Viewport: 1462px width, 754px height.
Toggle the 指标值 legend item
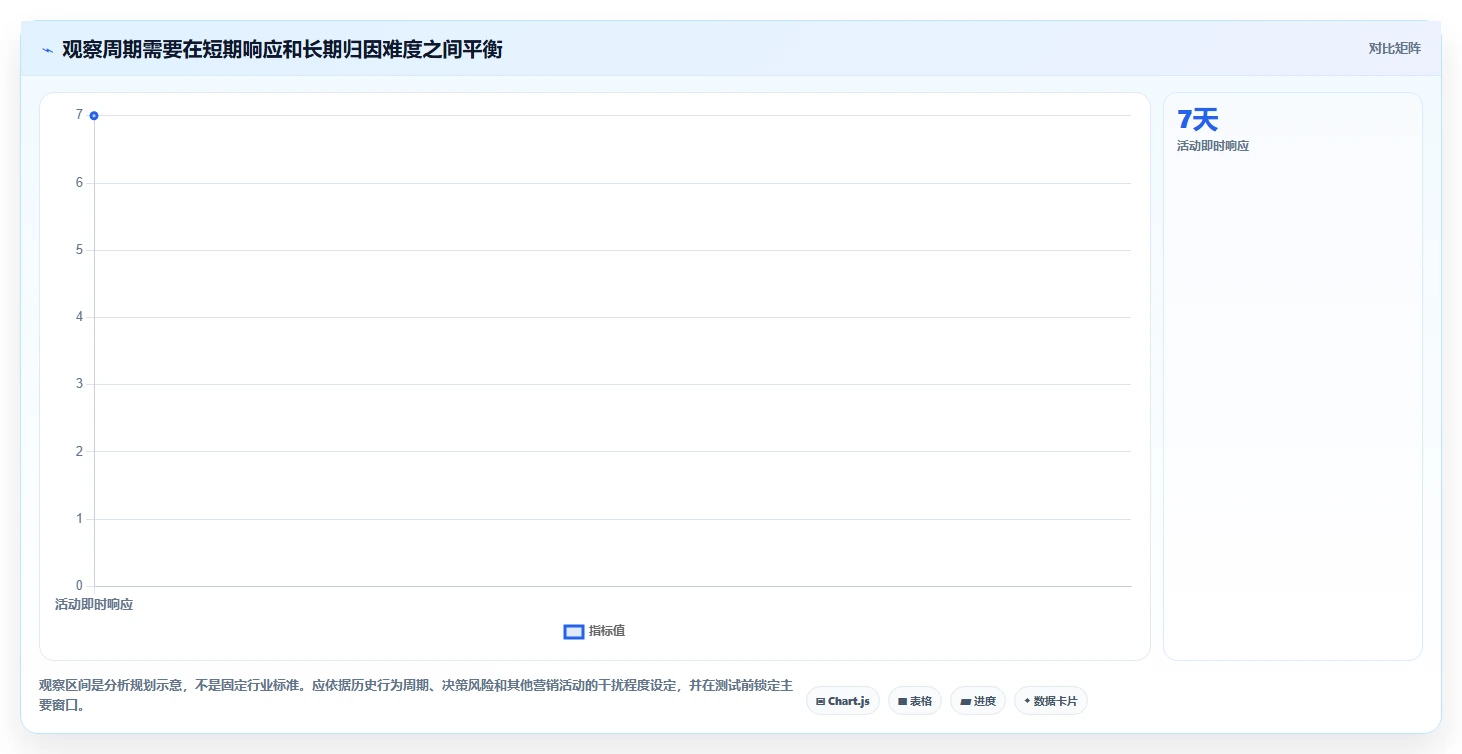pyautogui.click(x=595, y=631)
